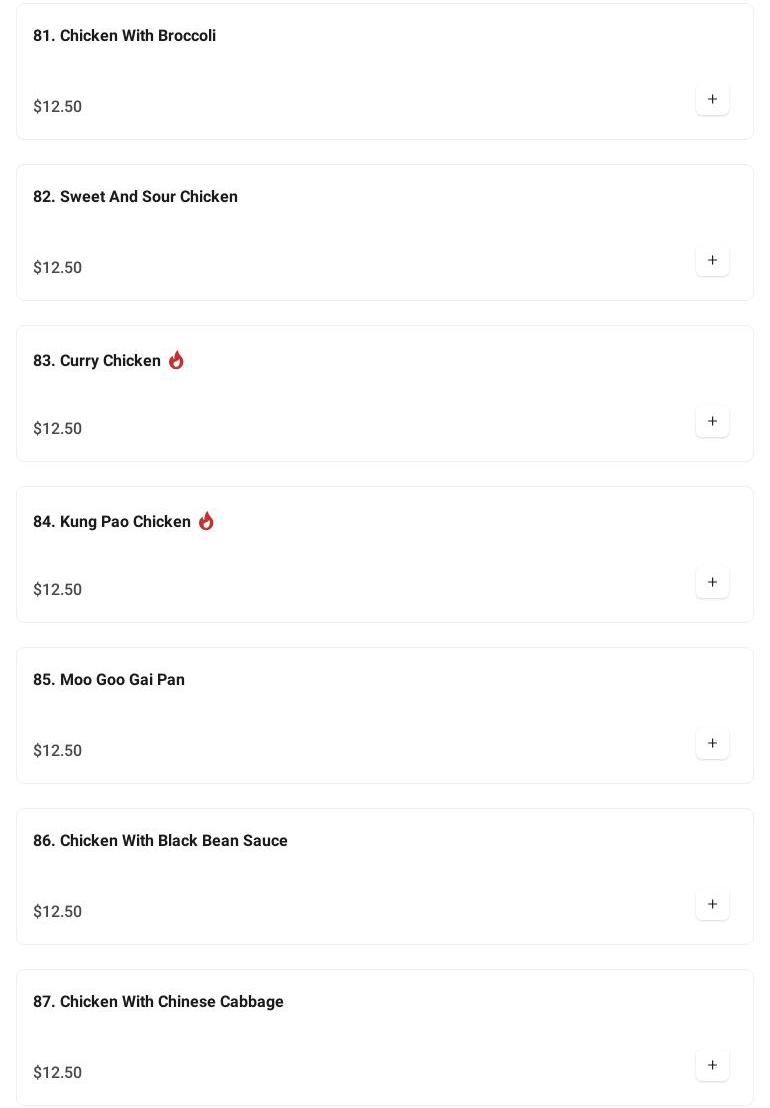Screen dimensions: 770x1108
Task: Select the price below Kung Pao Chicken
Action: tap(58, 590)
